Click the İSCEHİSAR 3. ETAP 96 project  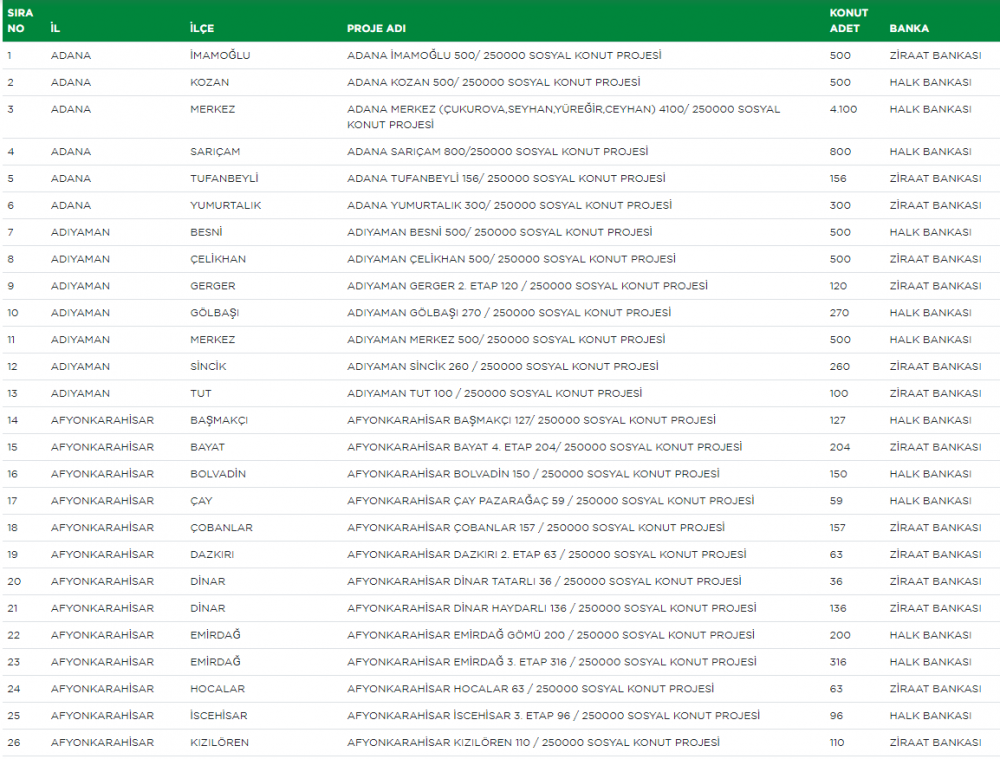pyautogui.click(x=553, y=716)
